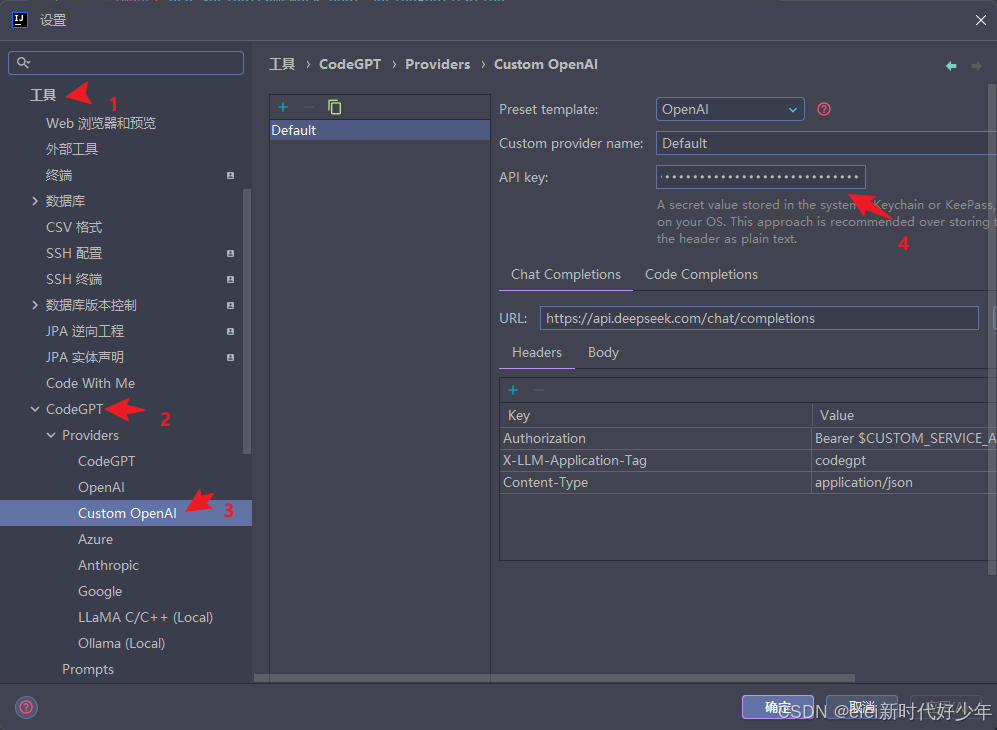Remove the selected provider with minus icon

pos(308,107)
